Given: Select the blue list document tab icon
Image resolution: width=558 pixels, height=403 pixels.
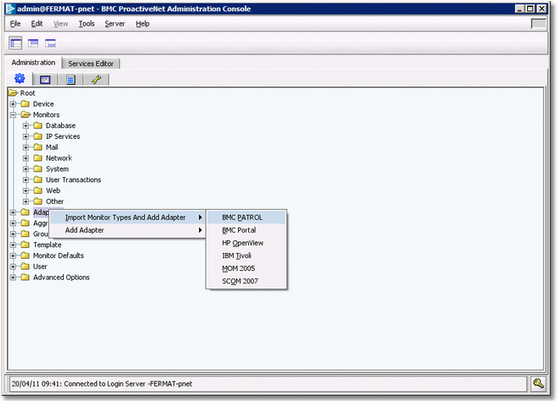Looking at the screenshot, I should (70, 80).
